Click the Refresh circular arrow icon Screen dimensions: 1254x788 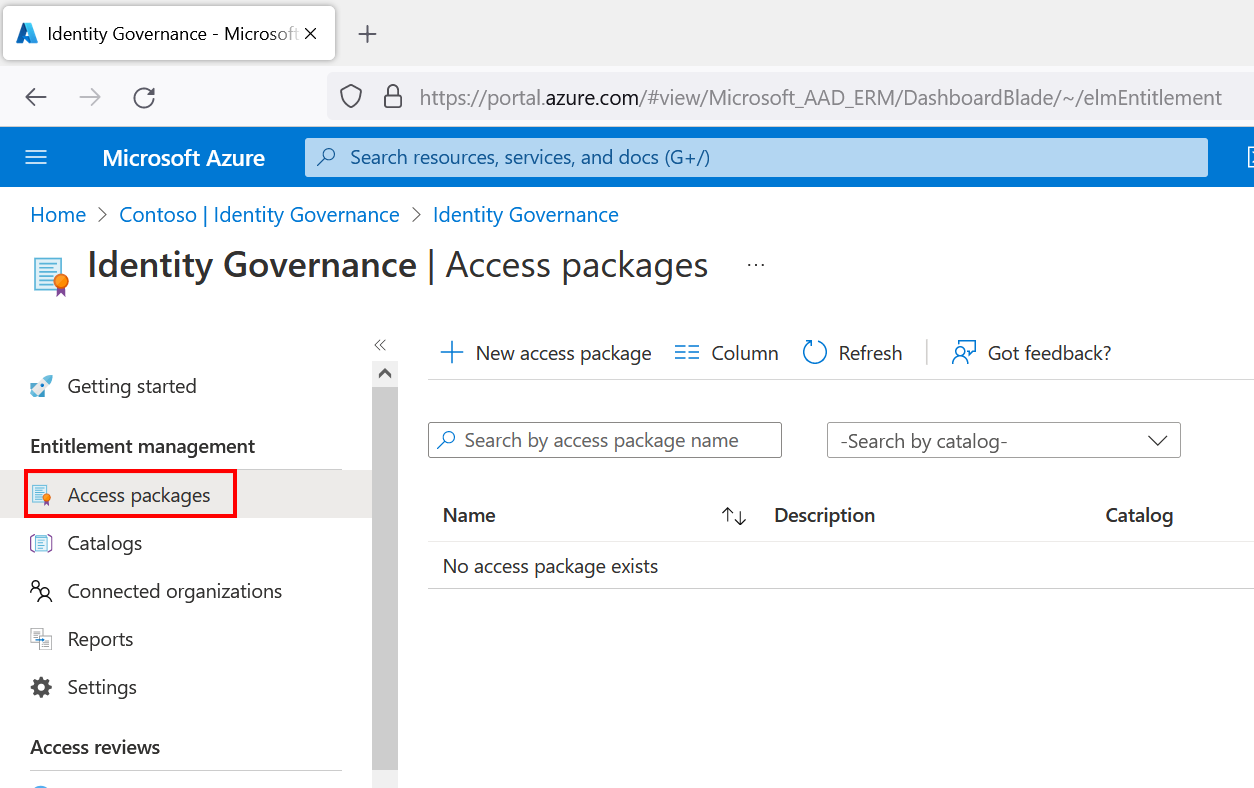click(815, 353)
